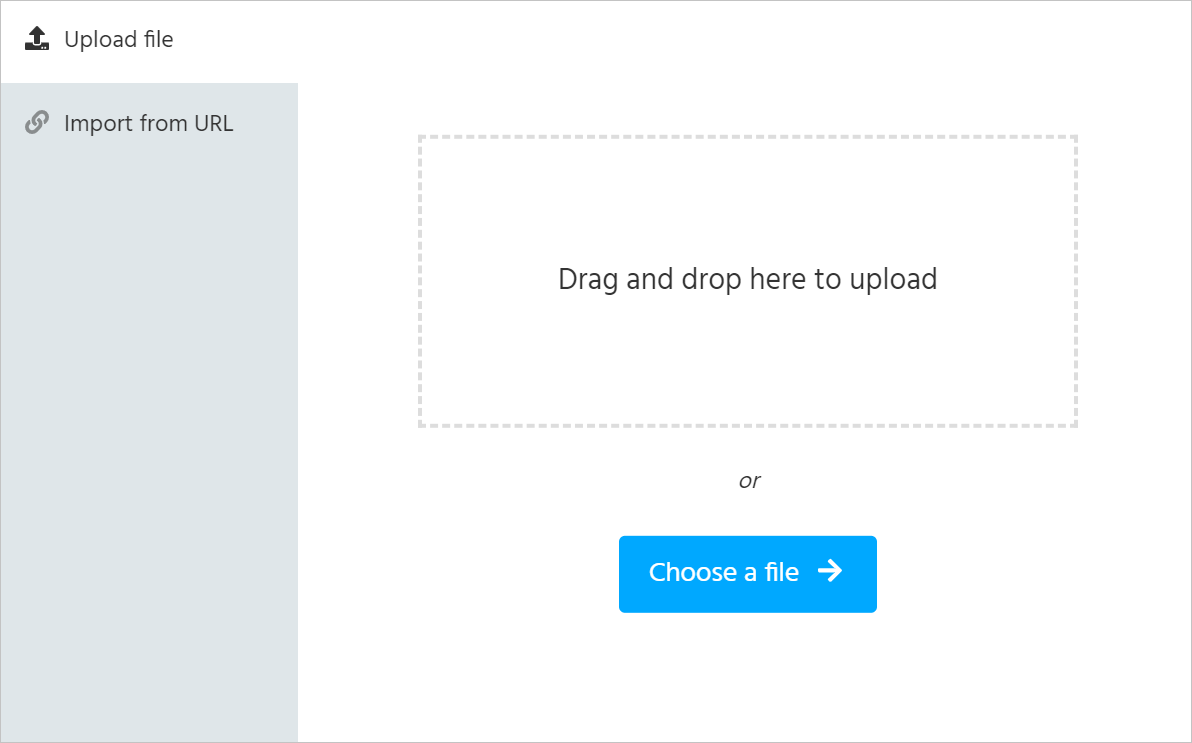Click the right arrow icon in the button
Screen dimensions: 1192x743
(830, 571)
